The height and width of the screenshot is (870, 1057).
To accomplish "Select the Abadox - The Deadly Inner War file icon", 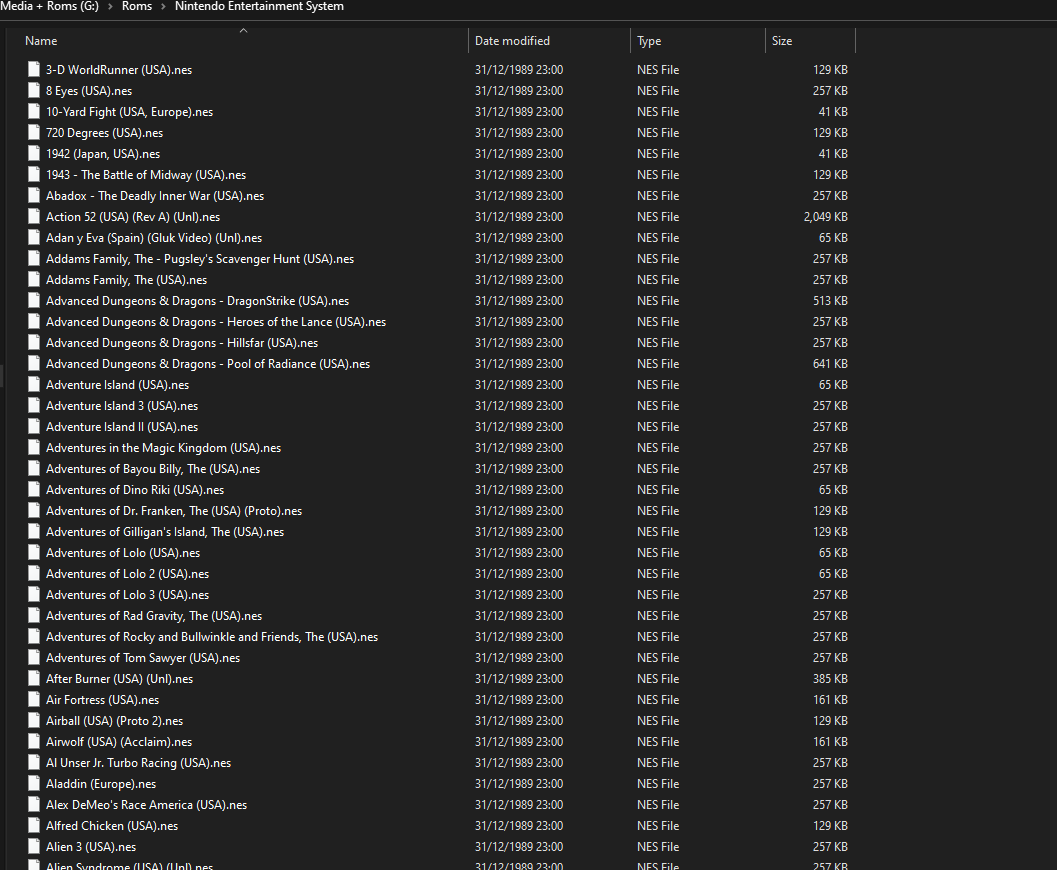I will 34,195.
